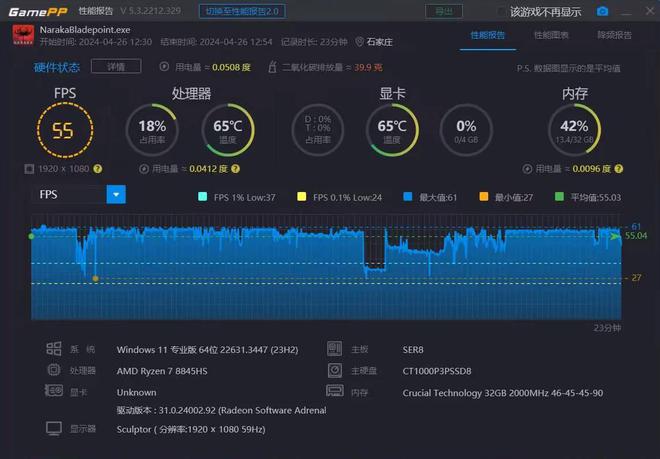Check the 该游戏不再显示 checkbox

[x=501, y=12]
